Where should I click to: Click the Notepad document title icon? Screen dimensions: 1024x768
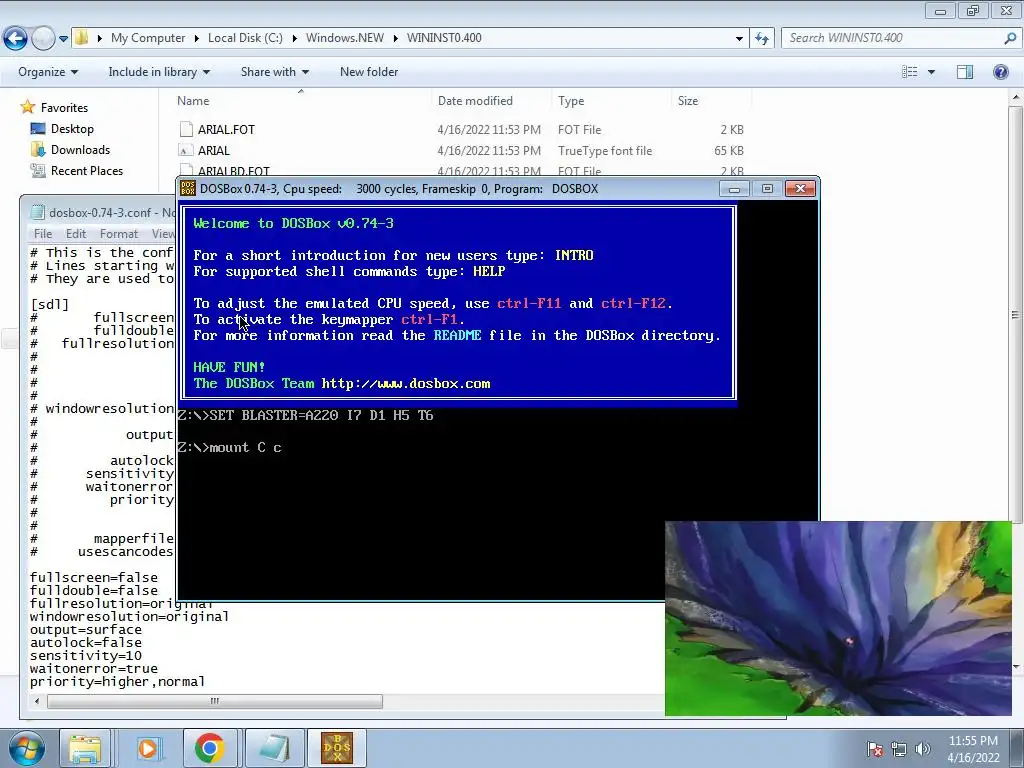tap(38, 212)
